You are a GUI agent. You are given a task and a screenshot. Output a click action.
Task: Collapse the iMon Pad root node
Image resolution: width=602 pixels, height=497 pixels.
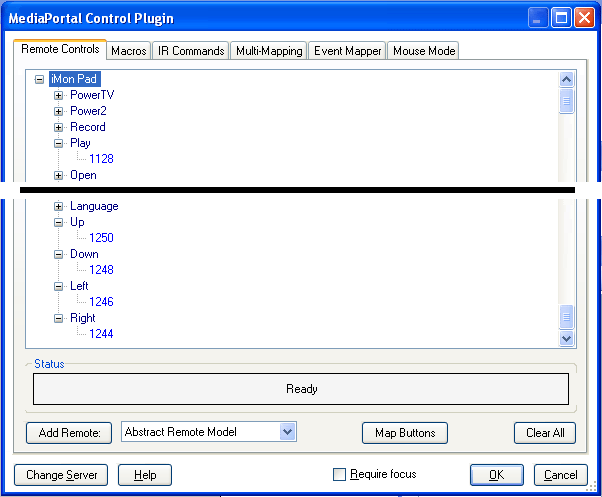pos(39,79)
